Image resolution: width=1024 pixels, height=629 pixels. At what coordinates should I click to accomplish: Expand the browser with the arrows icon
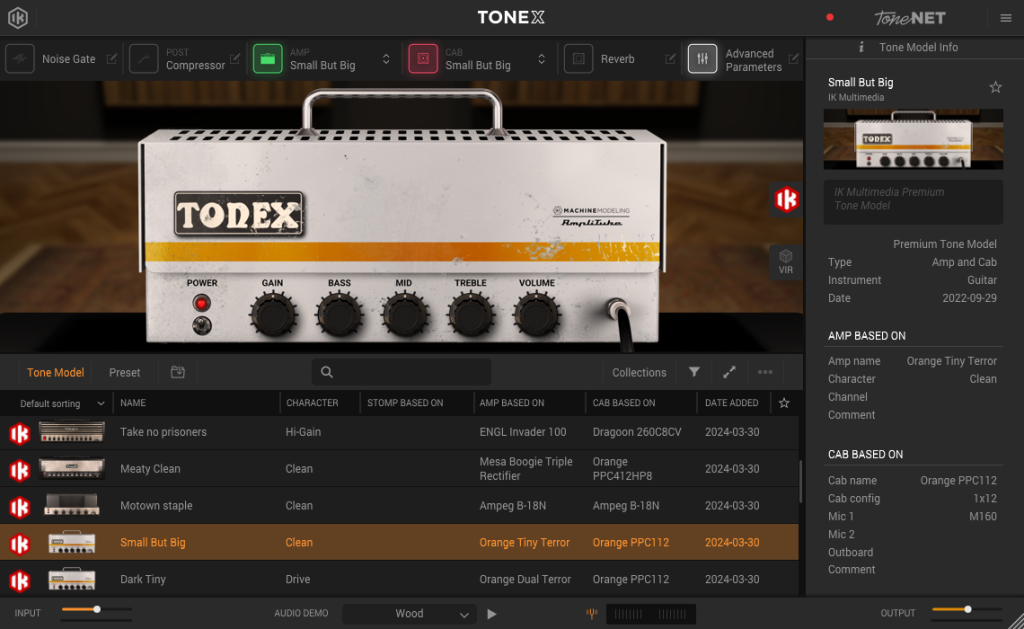tap(729, 372)
